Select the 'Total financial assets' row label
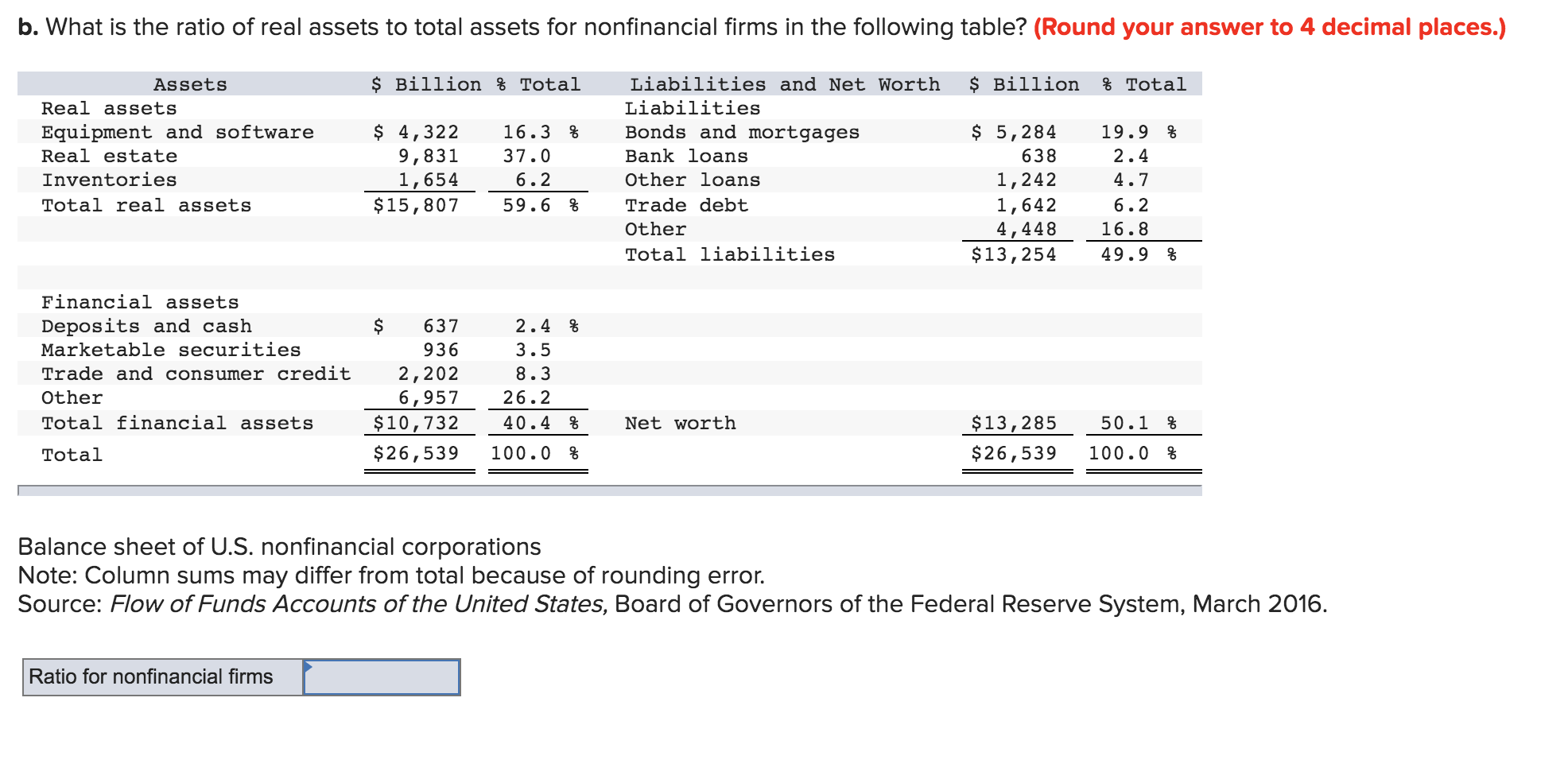Screen dimensions: 1568x779 (x=177, y=423)
